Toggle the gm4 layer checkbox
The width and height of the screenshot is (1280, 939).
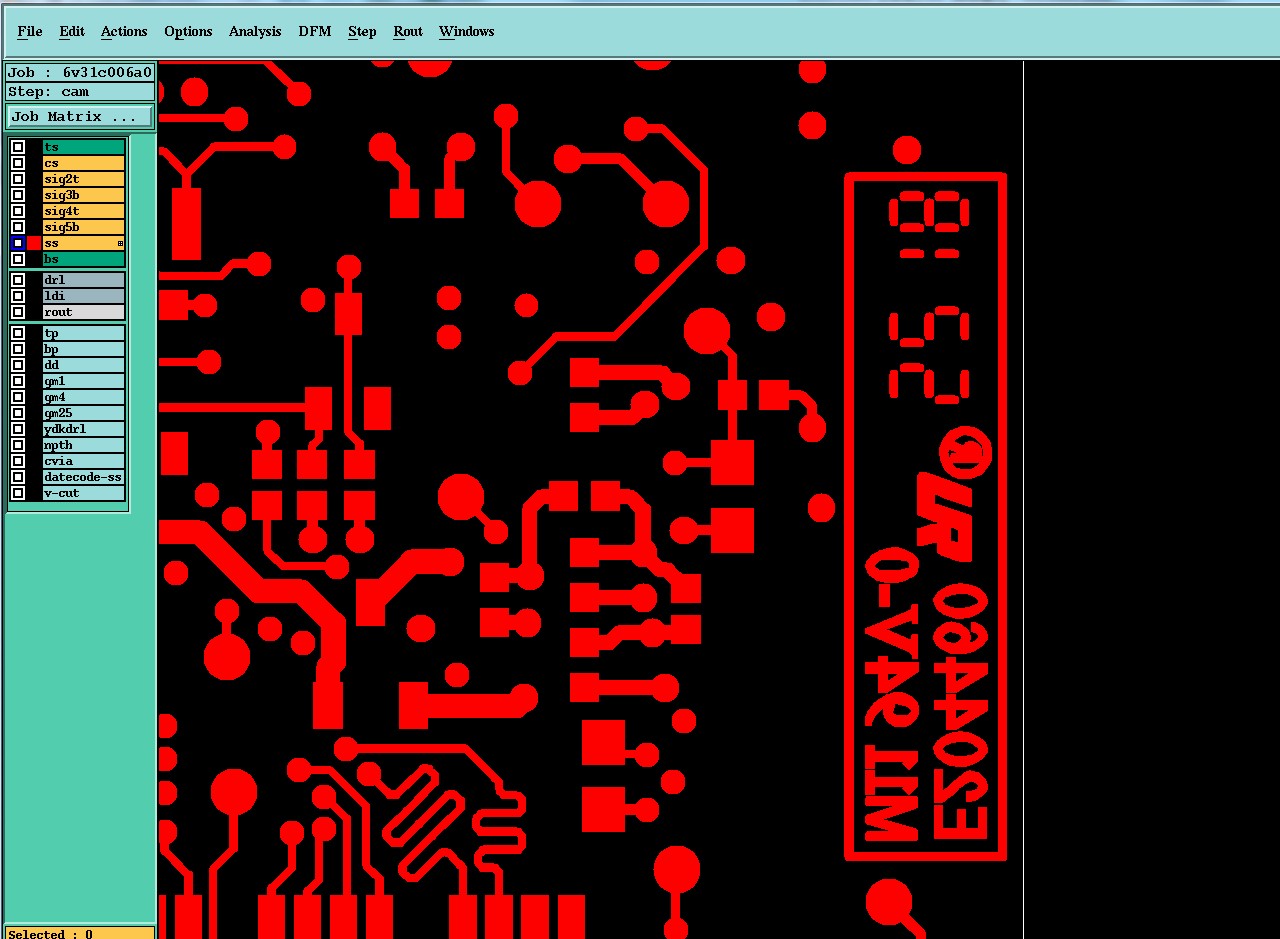pos(18,397)
